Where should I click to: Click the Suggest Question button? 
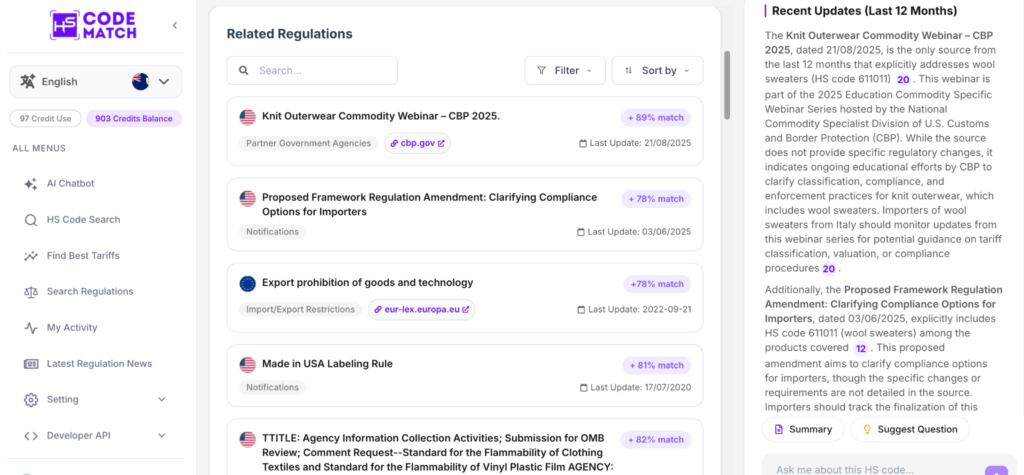click(910, 429)
